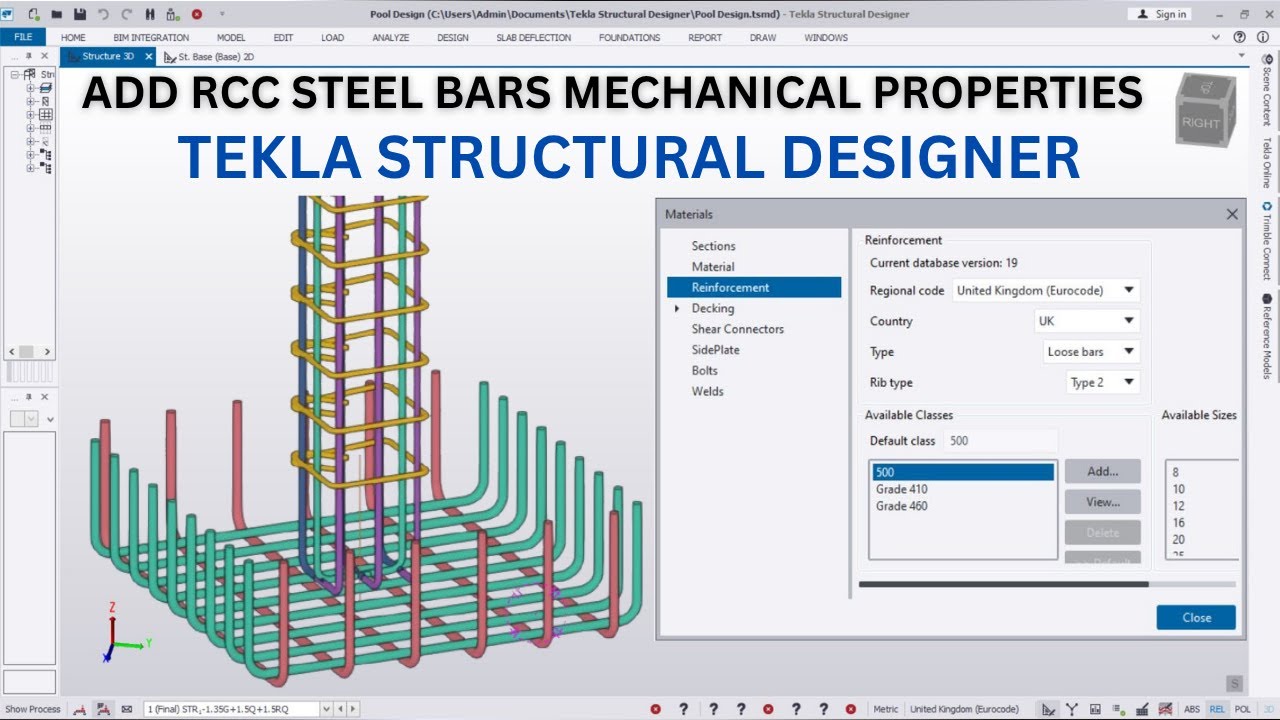
Task: Click the help question mark icon in ribbon
Action: (1239, 37)
